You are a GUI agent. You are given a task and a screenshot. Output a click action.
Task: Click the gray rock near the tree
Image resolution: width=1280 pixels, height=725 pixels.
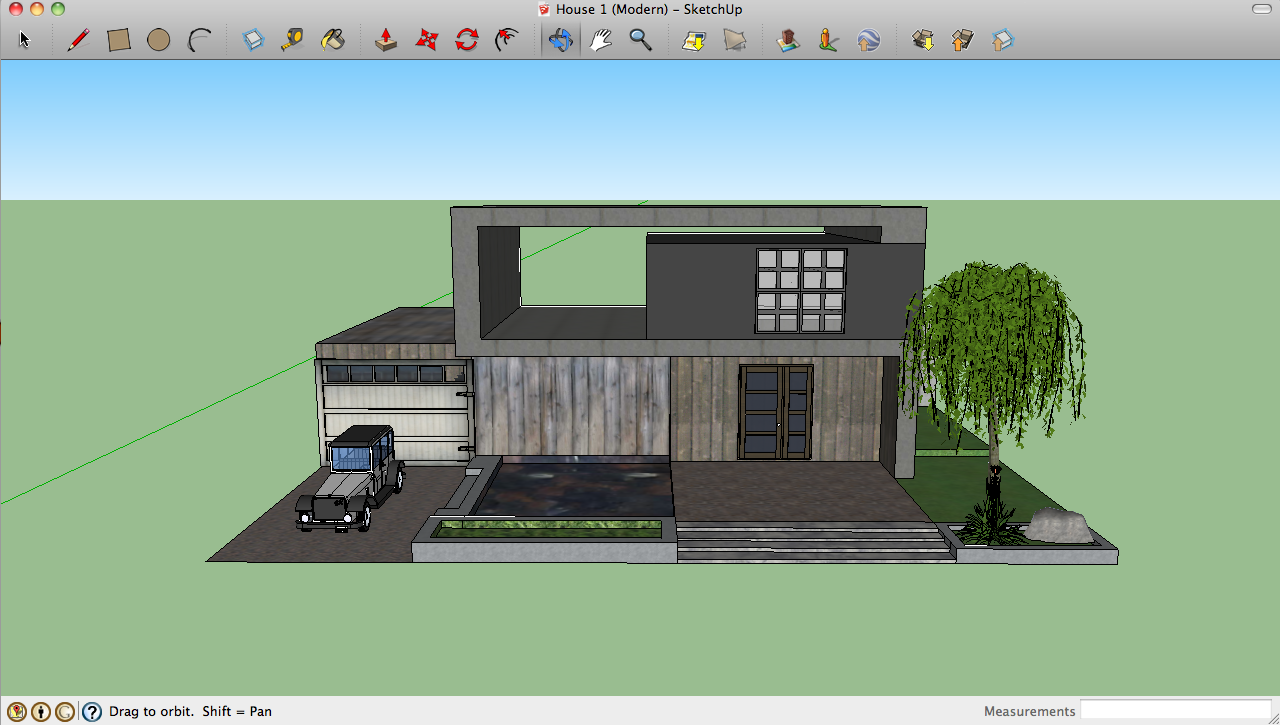pos(1060,526)
